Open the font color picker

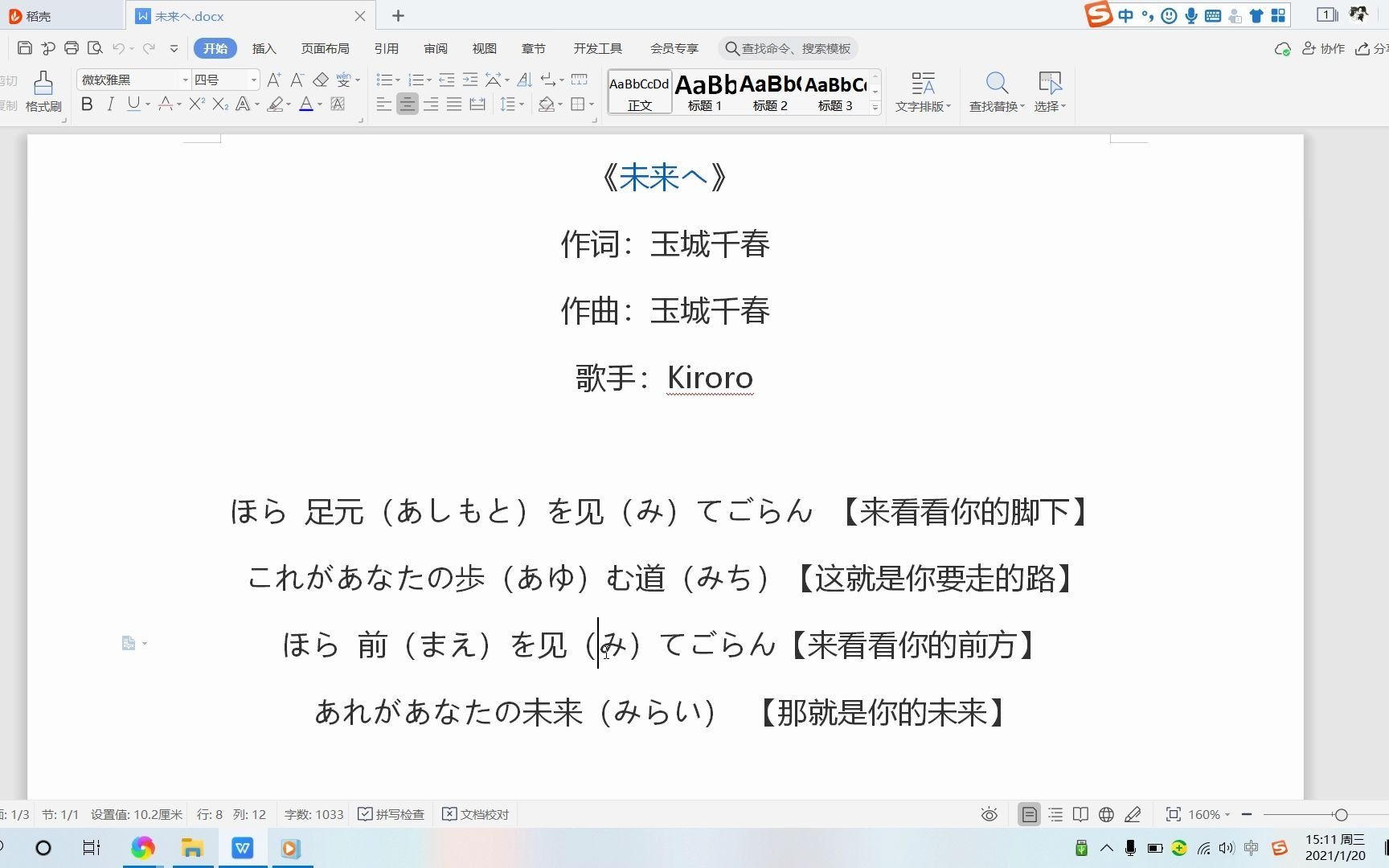[x=319, y=104]
